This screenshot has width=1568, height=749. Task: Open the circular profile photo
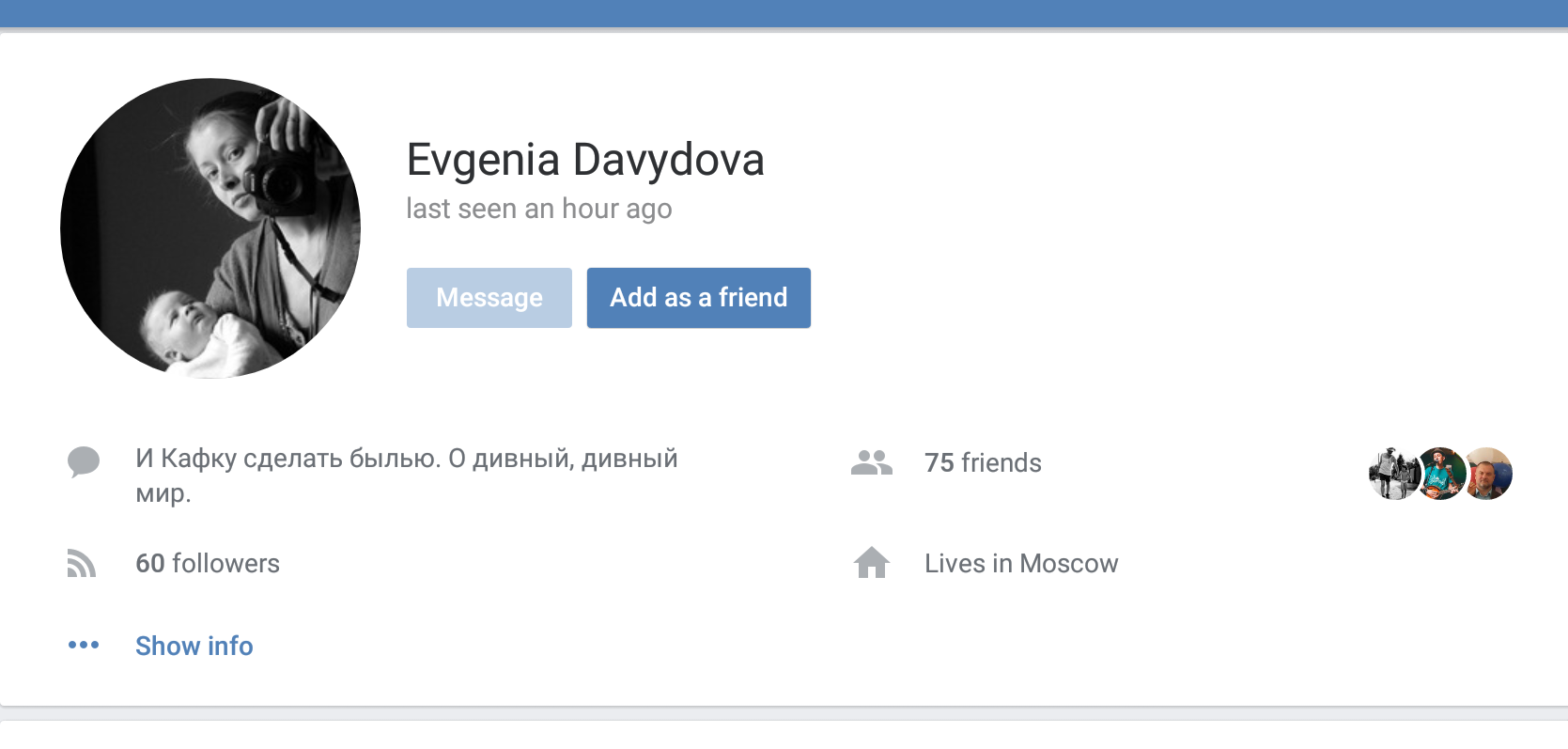tap(210, 228)
